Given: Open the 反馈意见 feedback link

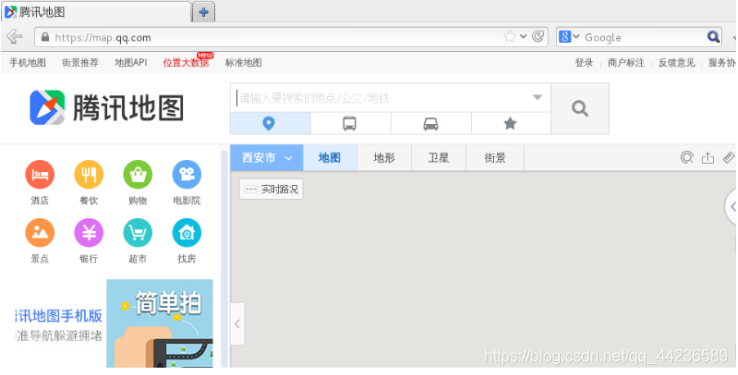Looking at the screenshot, I should (x=676, y=63).
